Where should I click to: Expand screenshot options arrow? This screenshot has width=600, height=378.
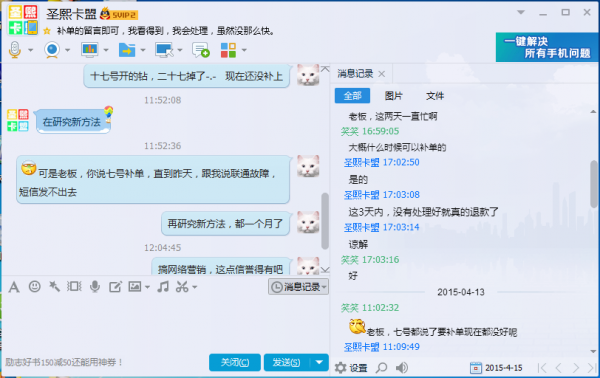194,287
